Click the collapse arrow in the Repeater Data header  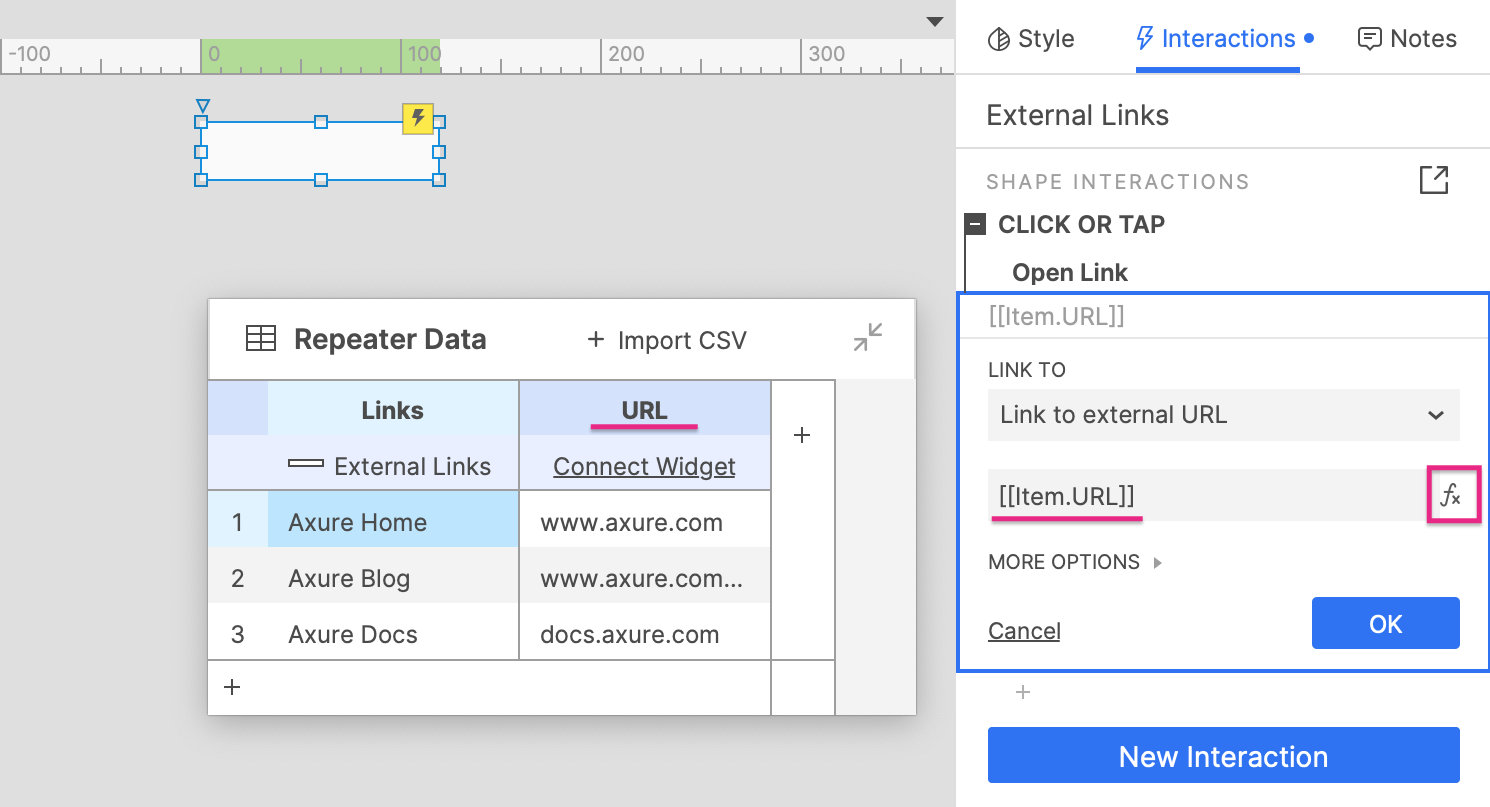click(866, 339)
